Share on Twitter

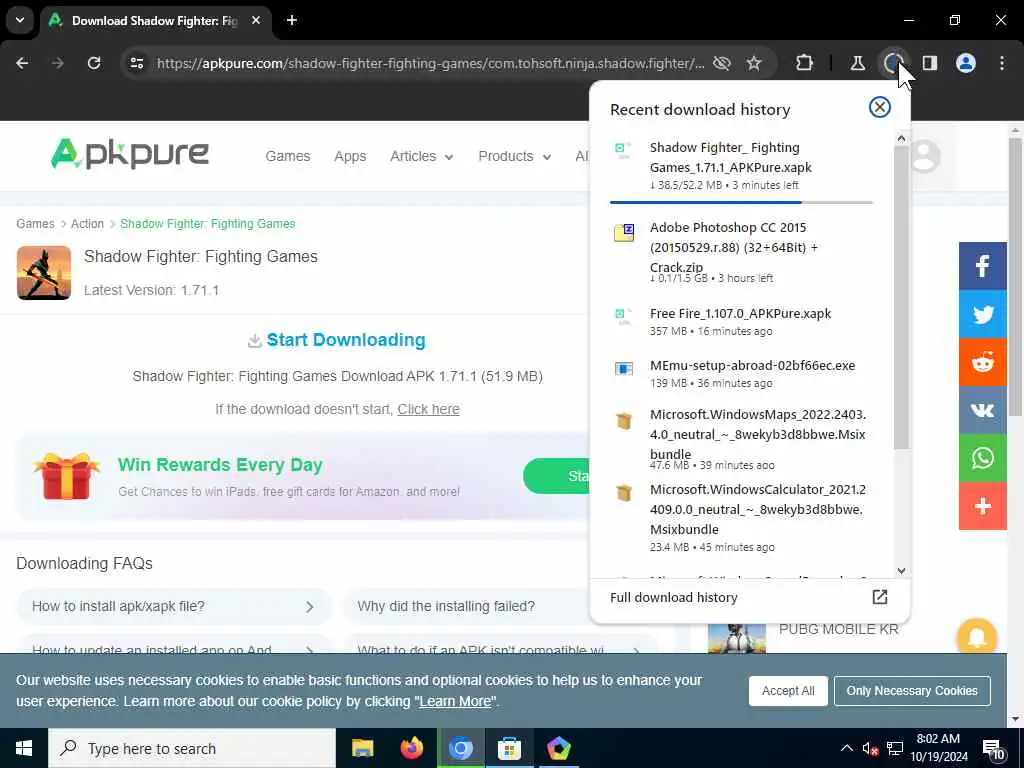(x=982, y=314)
